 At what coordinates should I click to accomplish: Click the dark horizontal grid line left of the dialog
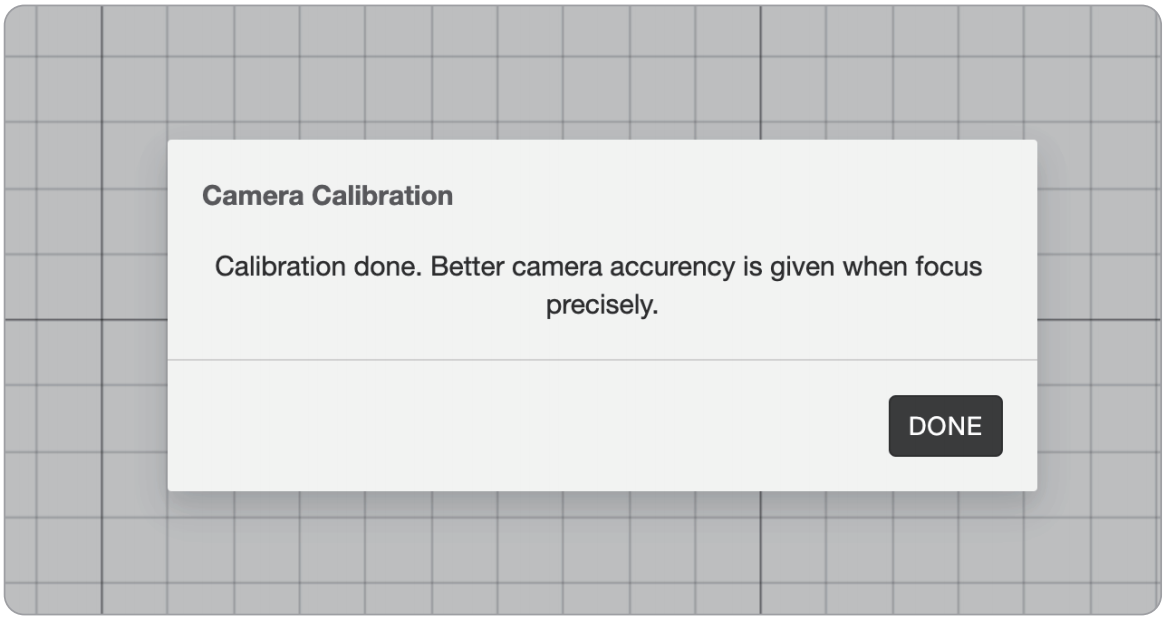click(x=86, y=320)
